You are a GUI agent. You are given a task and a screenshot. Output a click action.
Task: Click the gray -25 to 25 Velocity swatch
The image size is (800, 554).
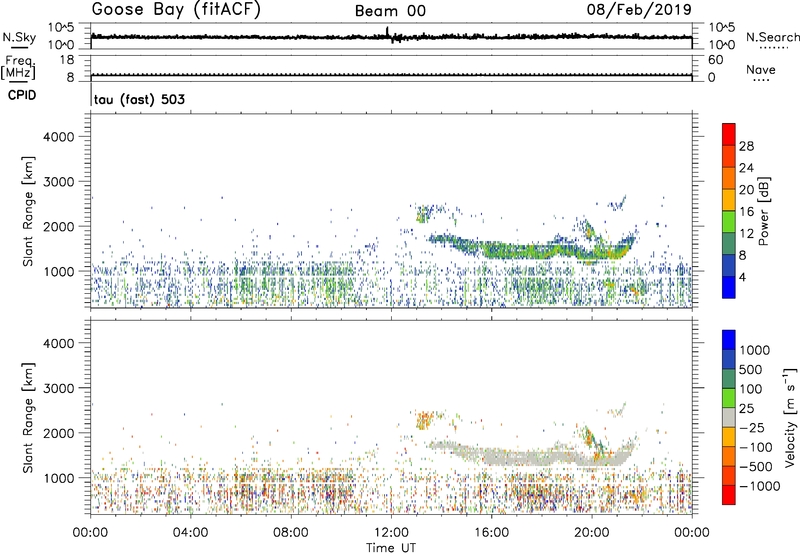[x=729, y=417]
